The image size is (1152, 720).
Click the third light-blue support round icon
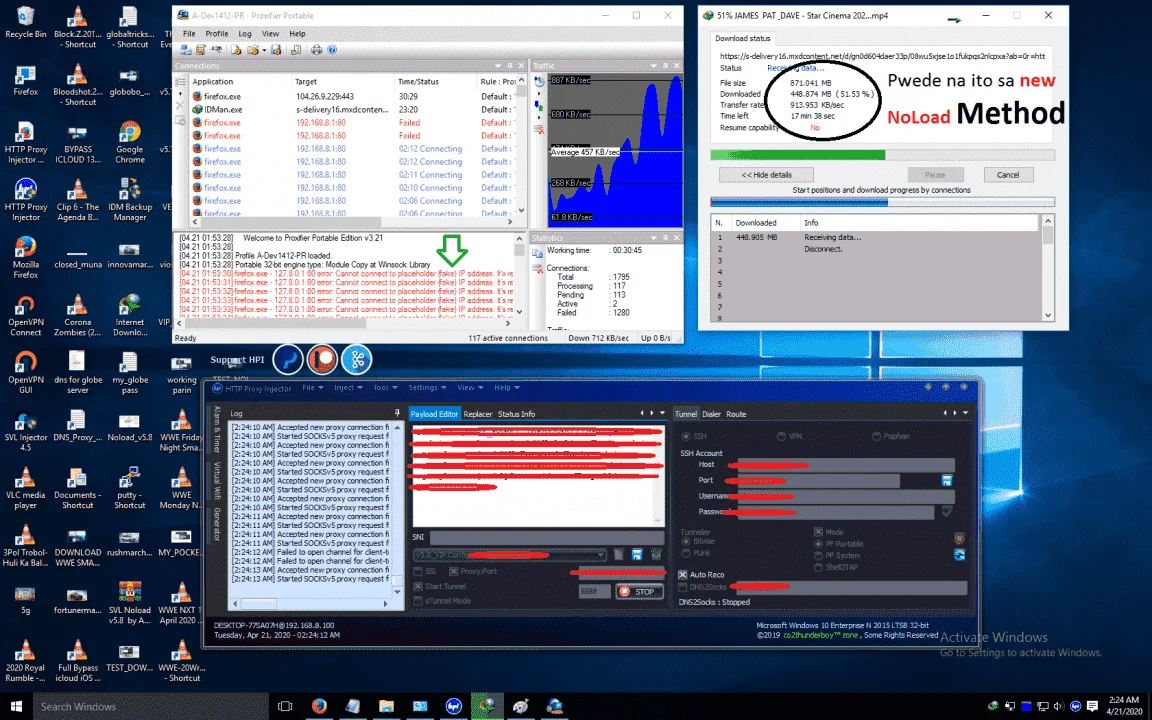click(x=357, y=359)
